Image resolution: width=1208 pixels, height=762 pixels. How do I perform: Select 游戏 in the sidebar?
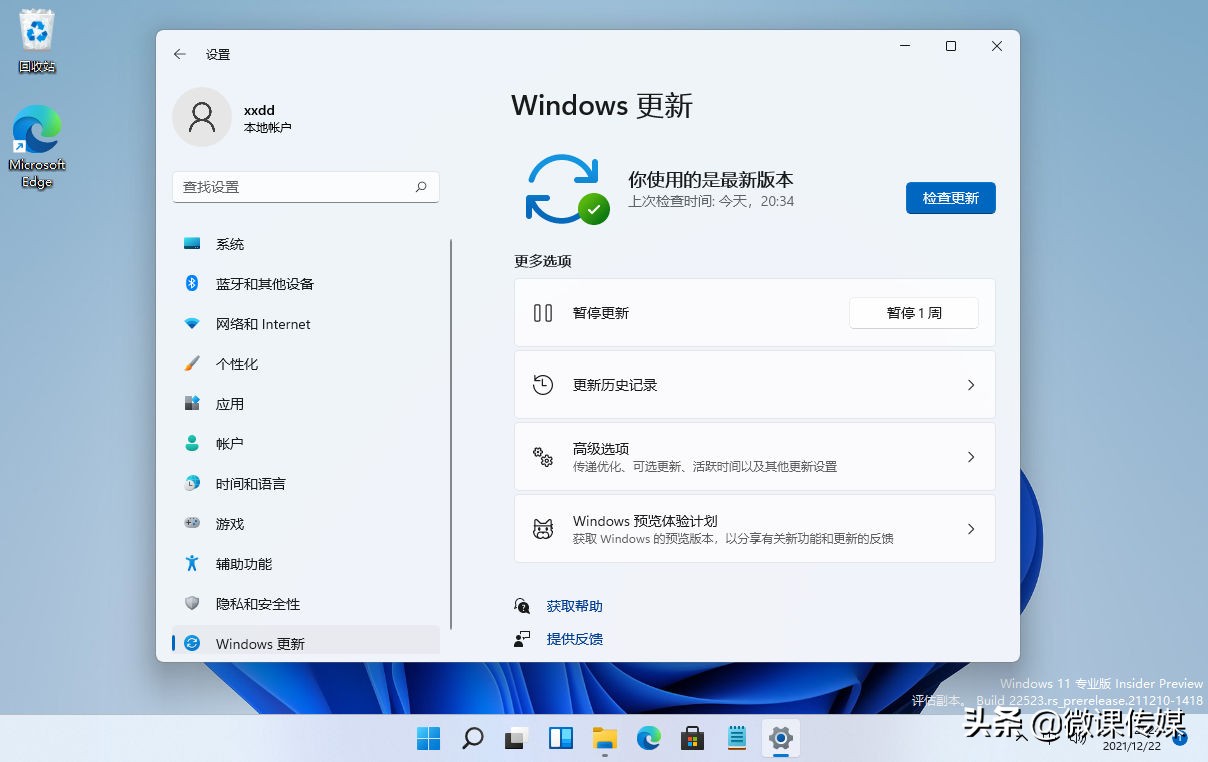(x=306, y=524)
